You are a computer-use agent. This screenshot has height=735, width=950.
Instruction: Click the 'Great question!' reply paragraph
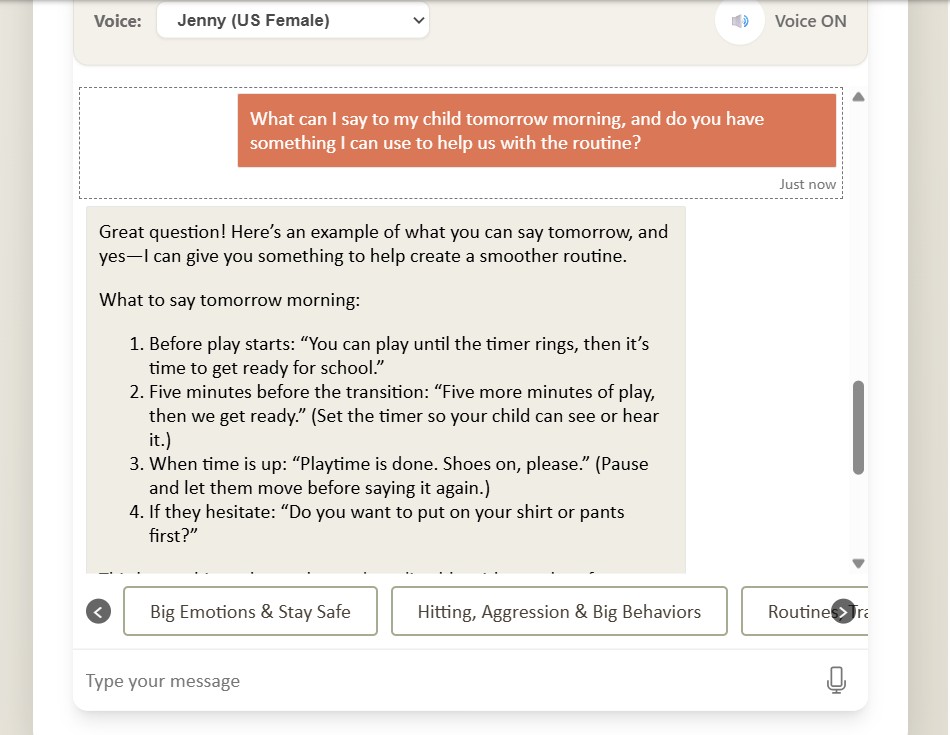(384, 244)
